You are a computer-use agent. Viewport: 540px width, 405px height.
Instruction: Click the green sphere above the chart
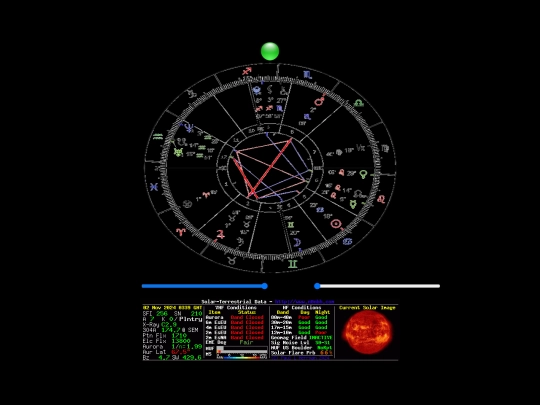(x=270, y=51)
